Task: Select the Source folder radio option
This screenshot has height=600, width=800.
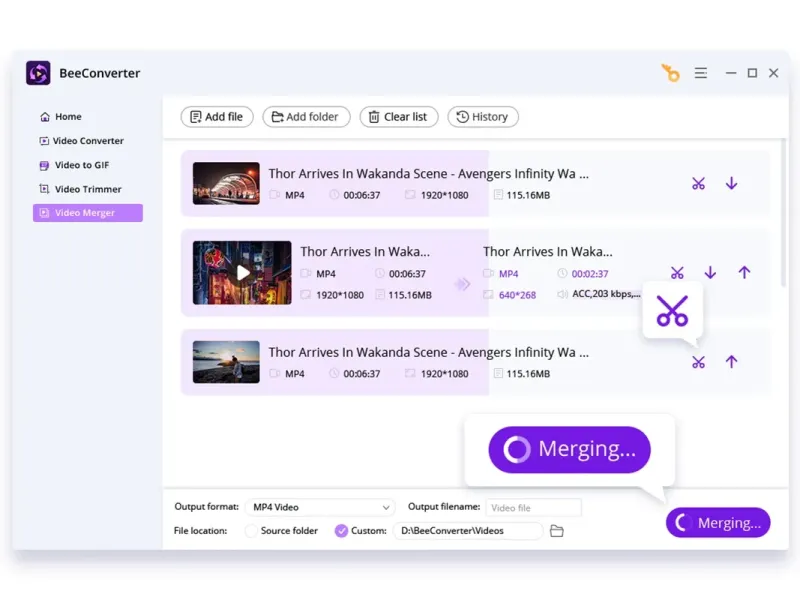Action: point(251,531)
